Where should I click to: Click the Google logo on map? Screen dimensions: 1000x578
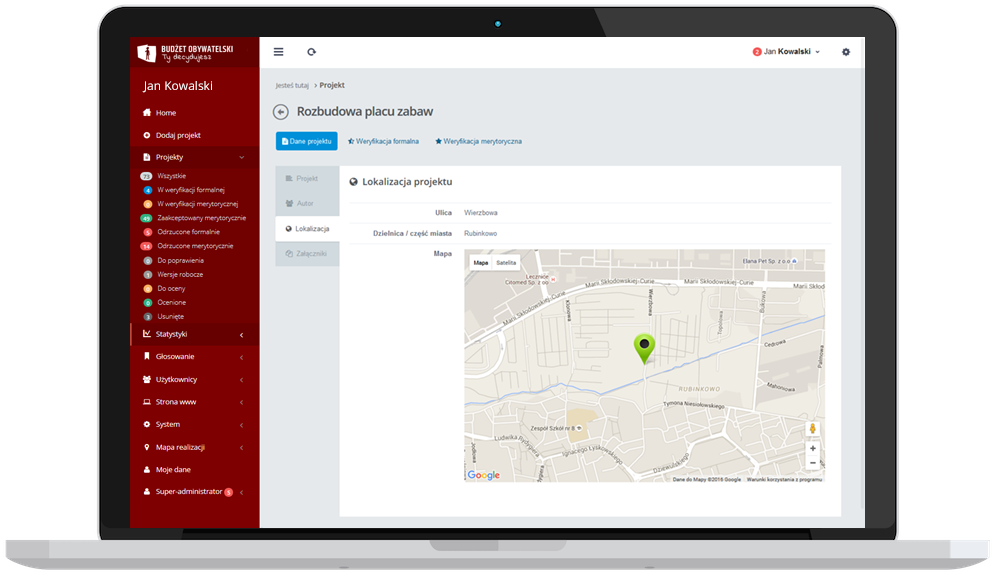click(483, 475)
